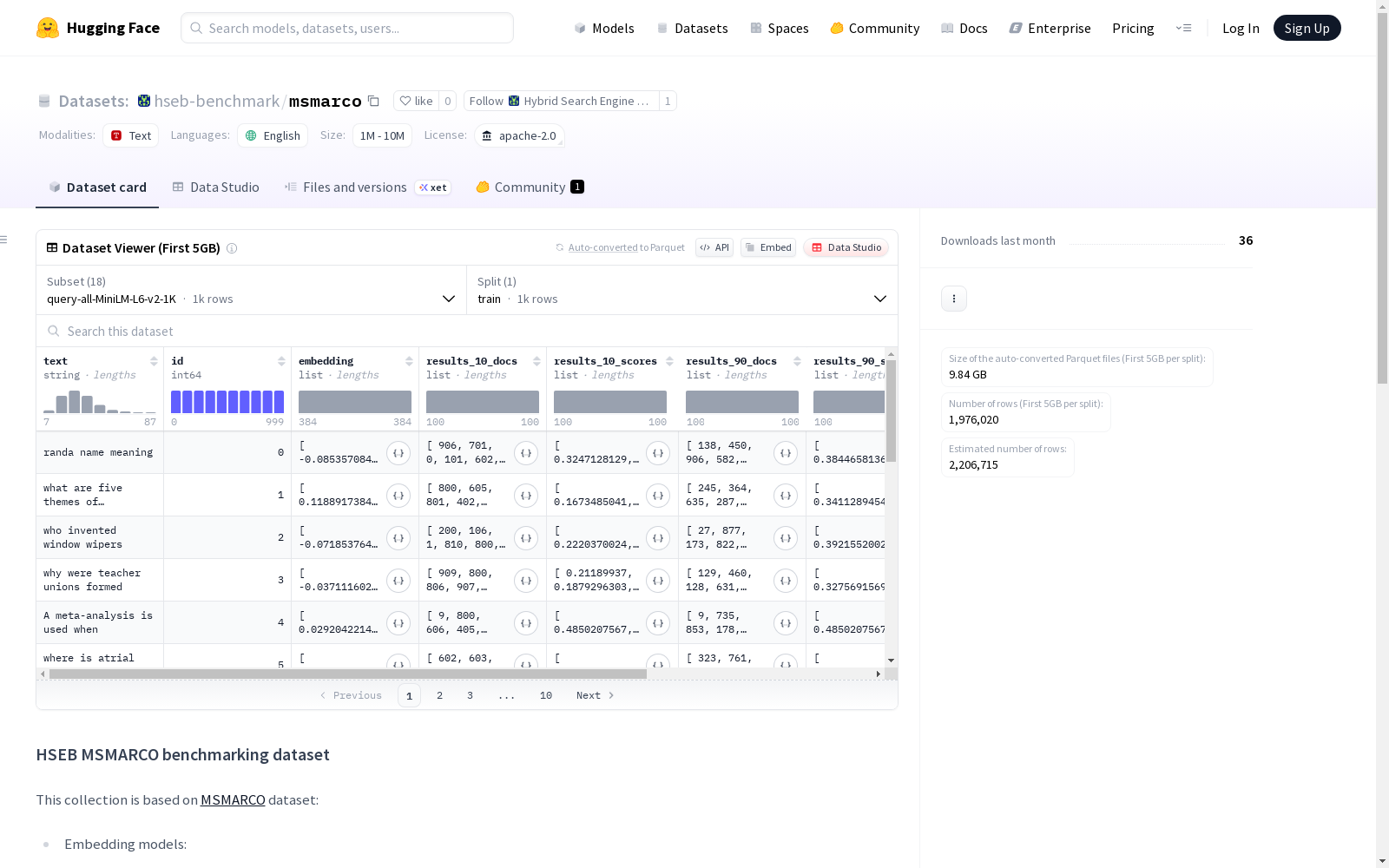Show Dataset Viewer info tooltip icon

point(232,248)
